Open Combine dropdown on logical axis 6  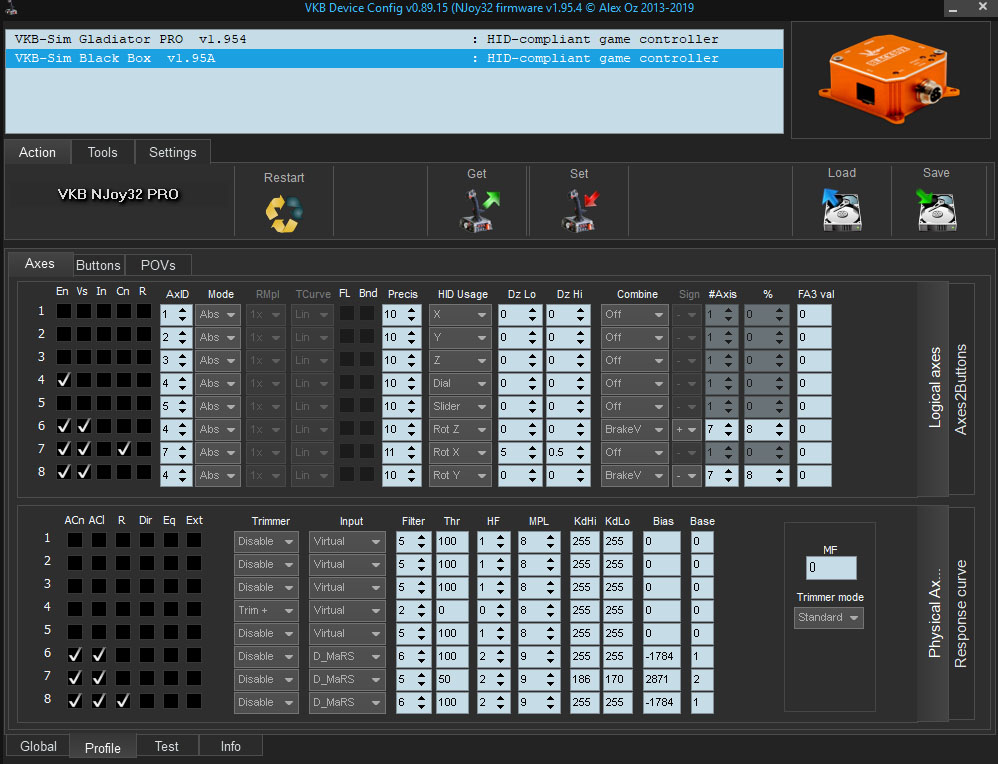[635, 429]
